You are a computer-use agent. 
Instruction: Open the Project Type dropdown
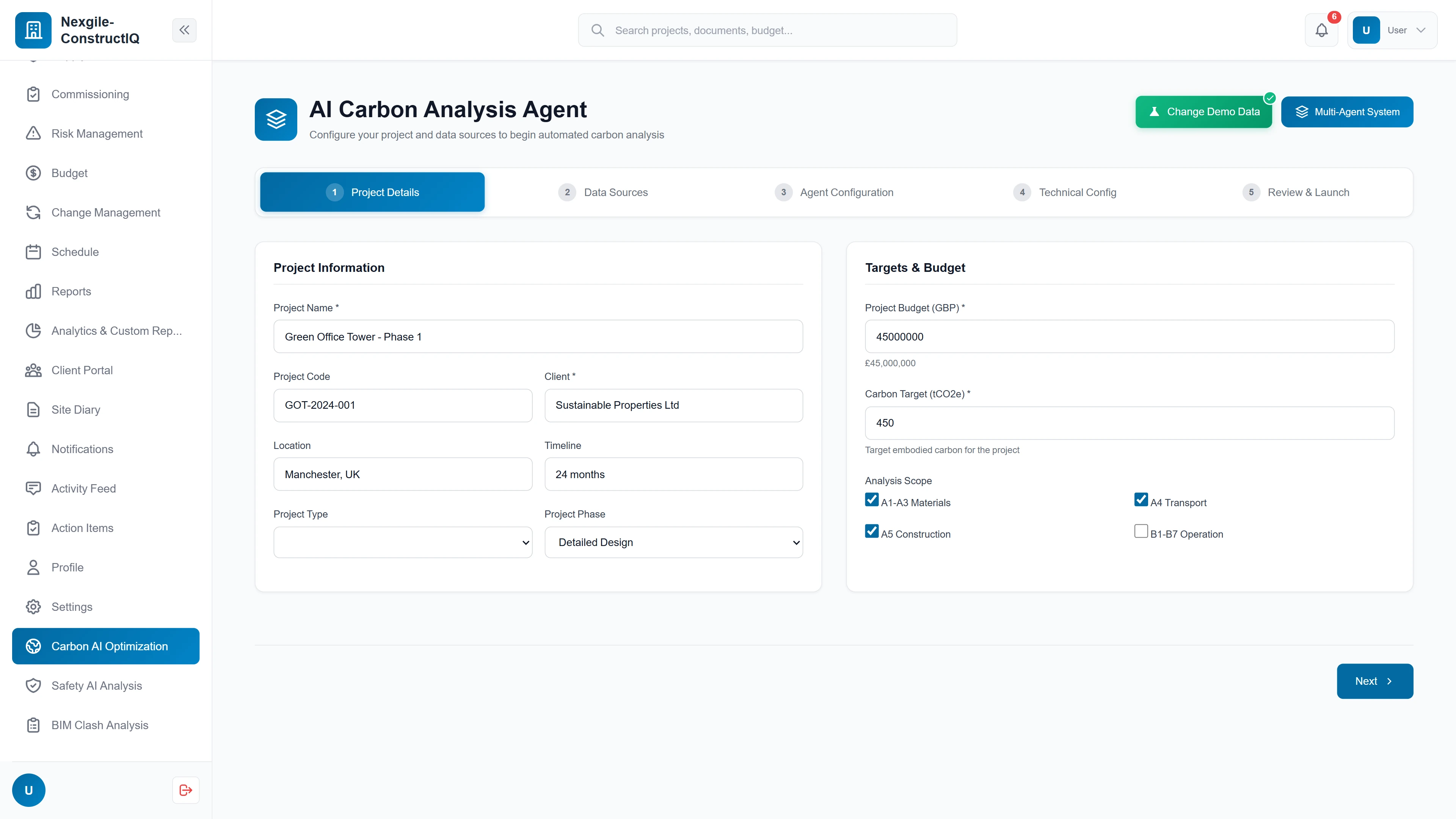coord(402,542)
